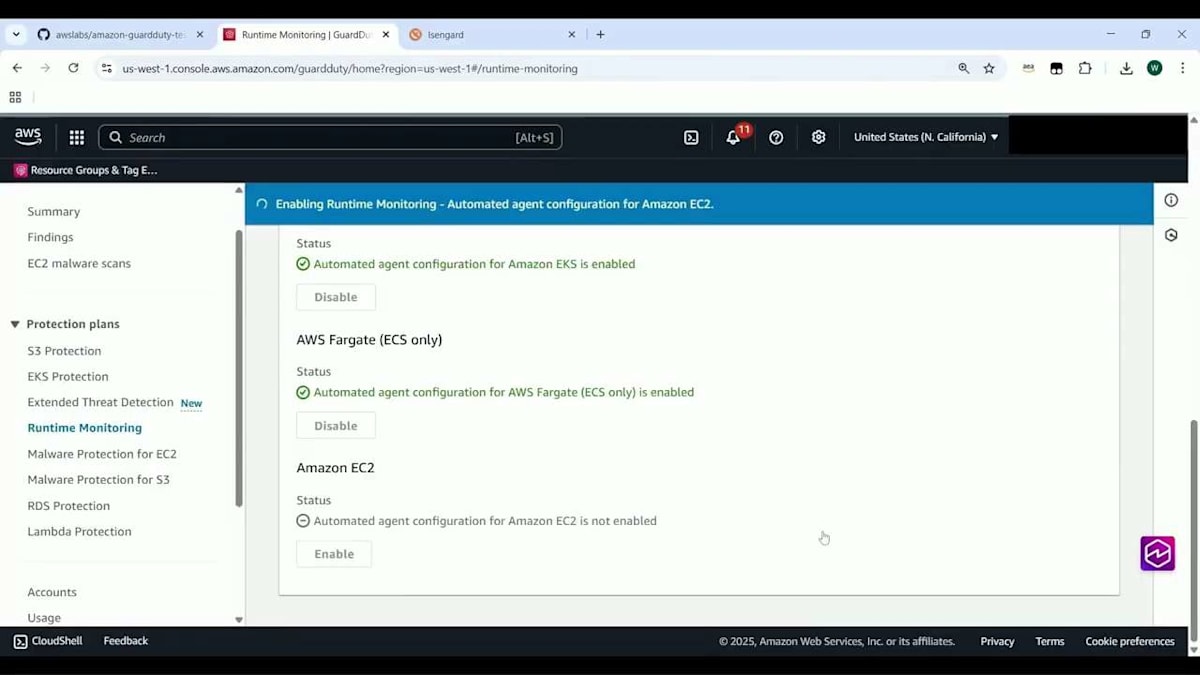The image size is (1200, 675).
Task: Open Malware Protection for EC2
Action: tap(102, 454)
